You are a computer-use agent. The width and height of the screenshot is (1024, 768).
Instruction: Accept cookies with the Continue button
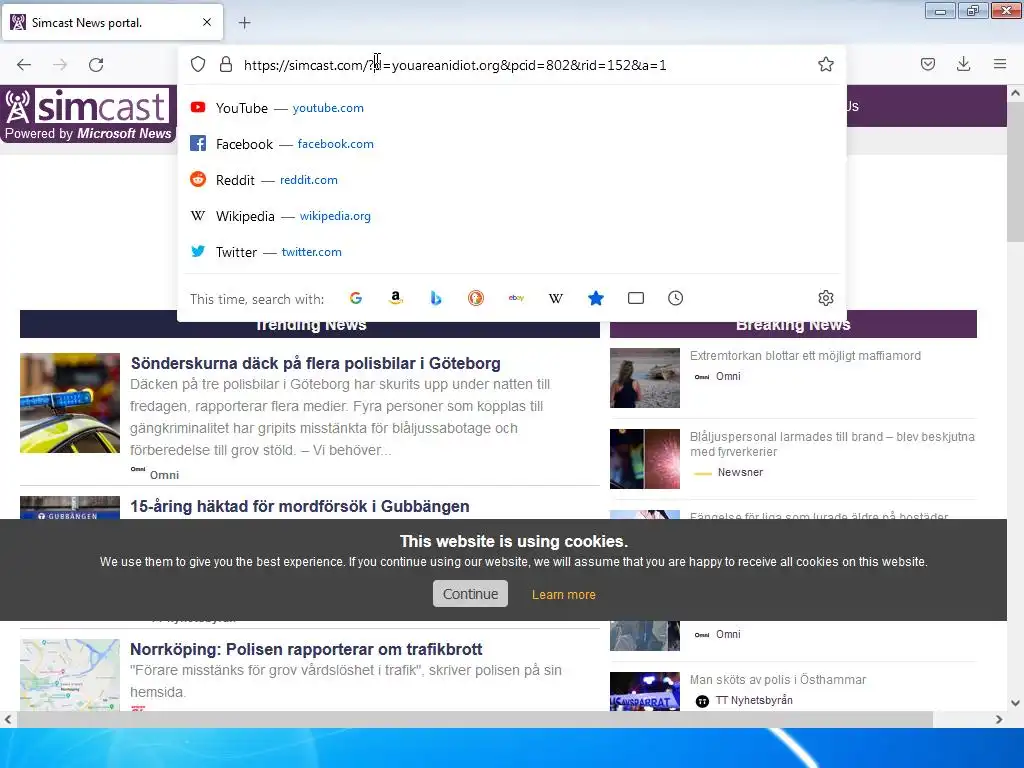point(470,594)
